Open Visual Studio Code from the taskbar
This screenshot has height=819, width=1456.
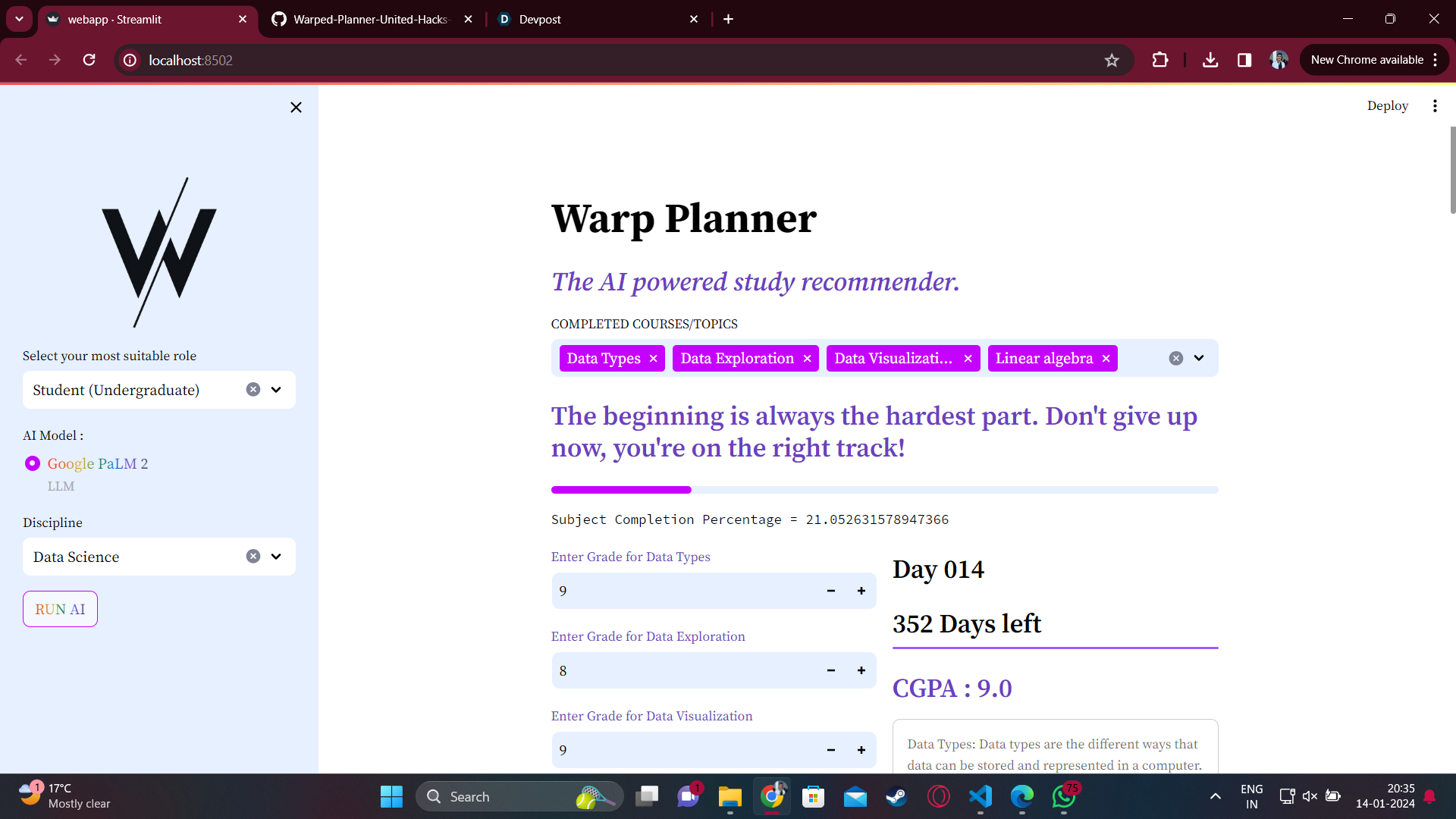click(x=980, y=797)
